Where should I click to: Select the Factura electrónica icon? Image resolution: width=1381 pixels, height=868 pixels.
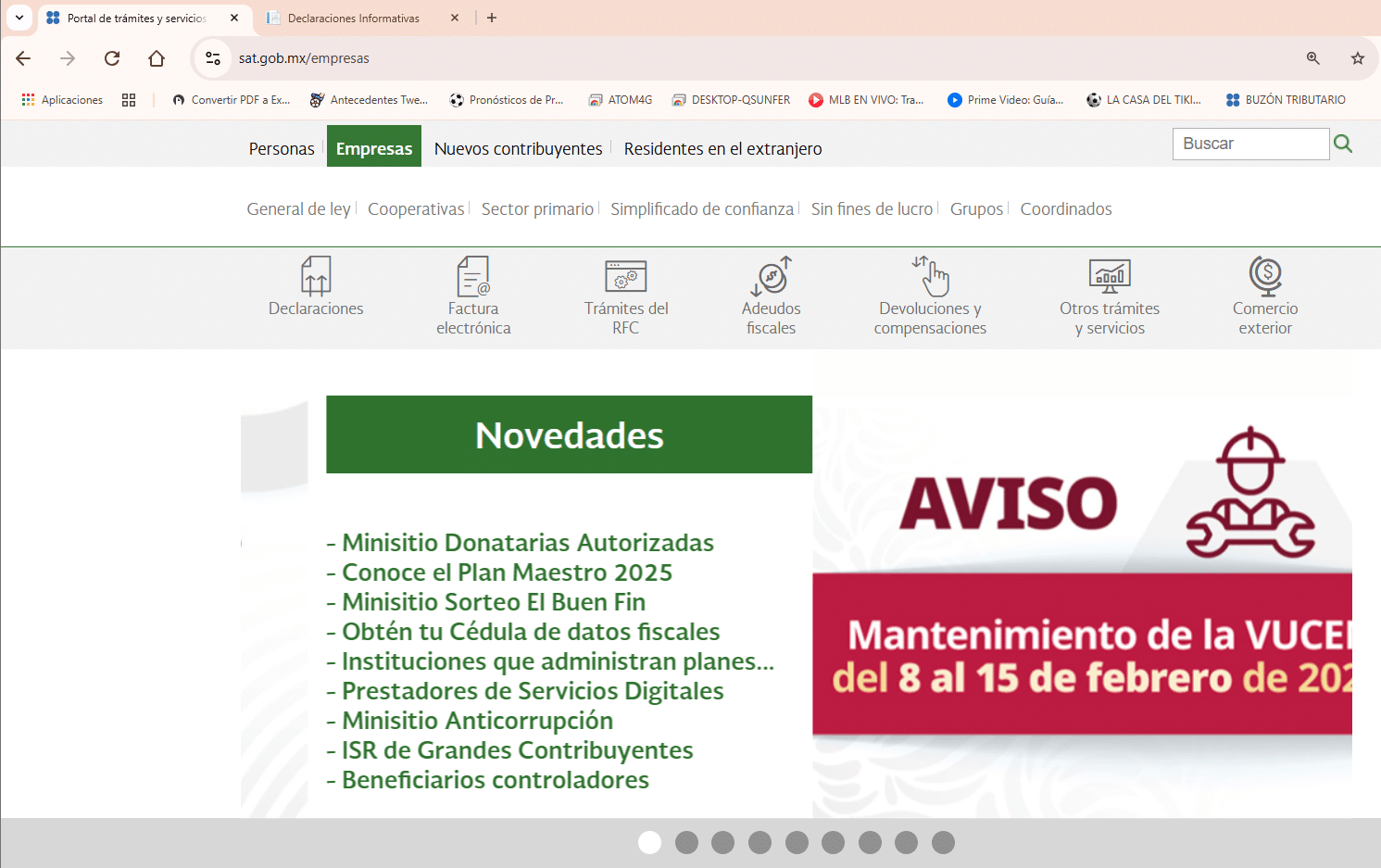point(472,276)
